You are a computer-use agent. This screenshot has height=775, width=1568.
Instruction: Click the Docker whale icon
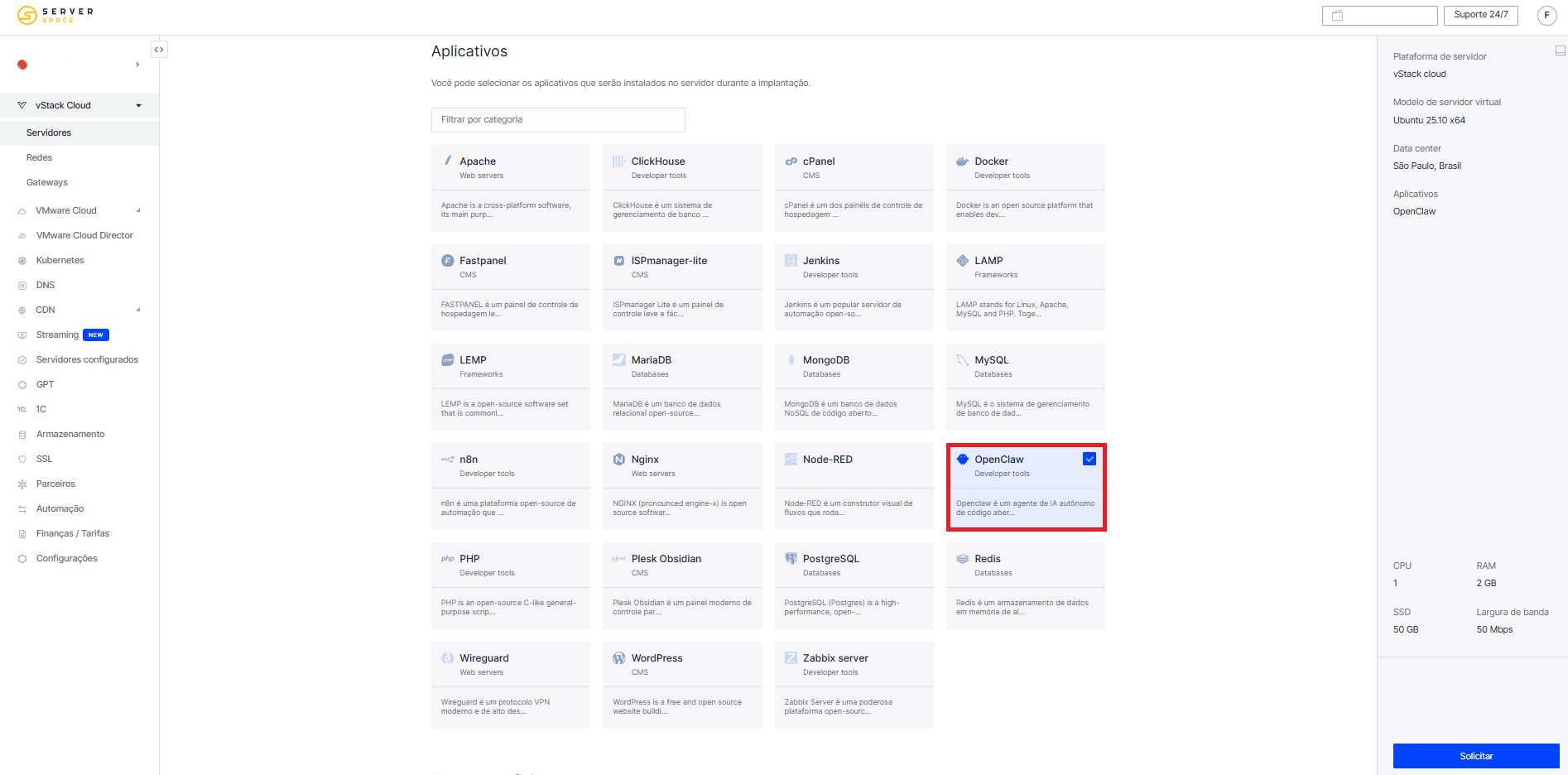[962, 161]
